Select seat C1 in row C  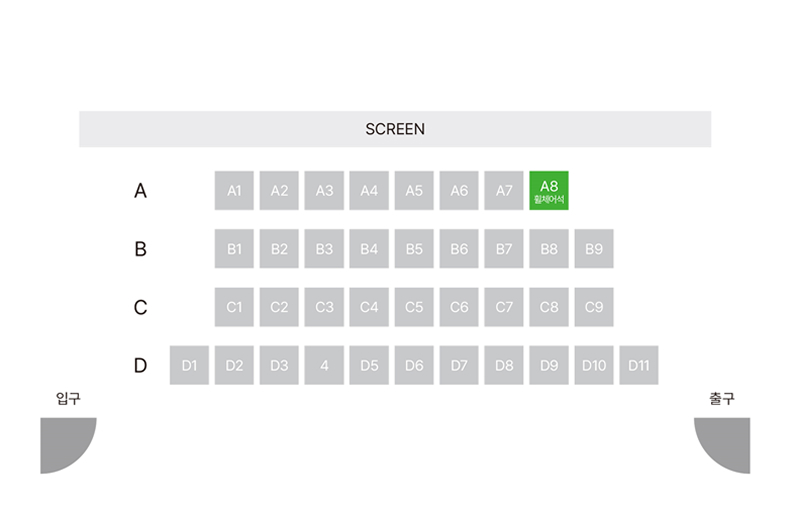coord(234,307)
